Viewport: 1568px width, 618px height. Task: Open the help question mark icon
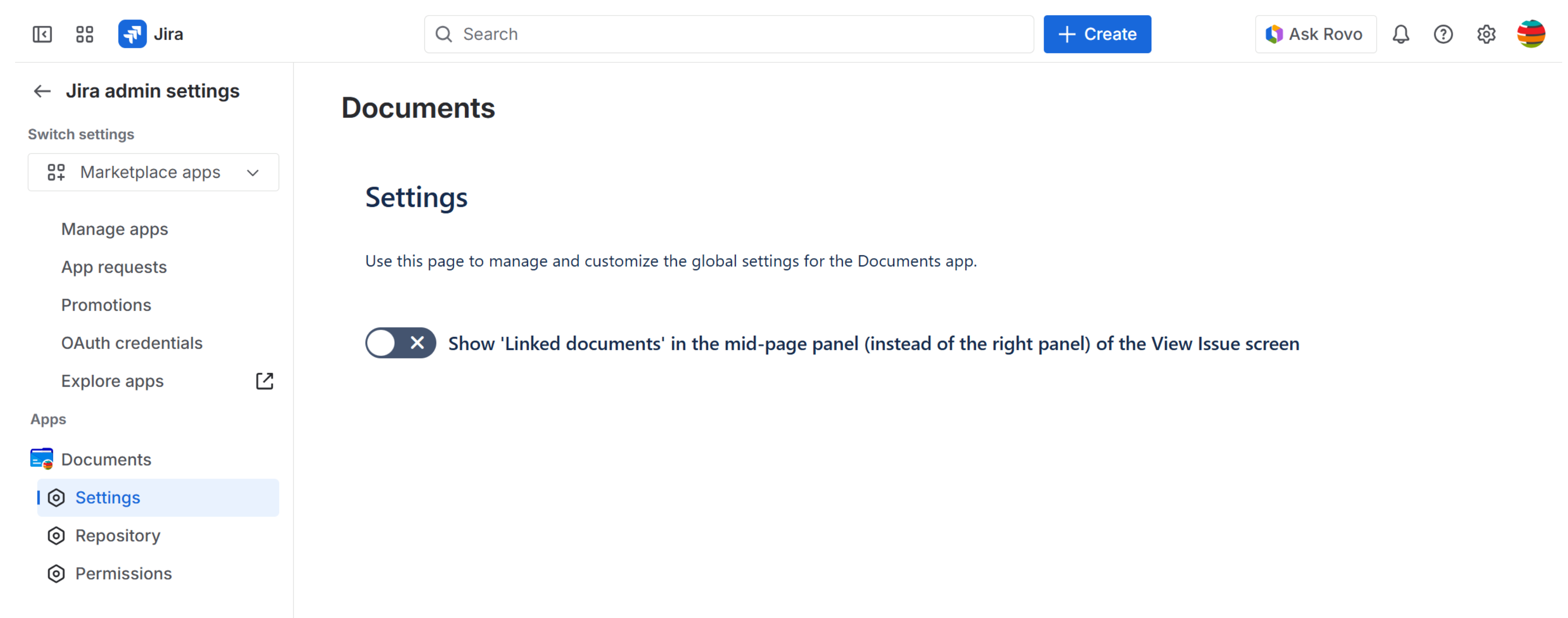pos(1443,34)
